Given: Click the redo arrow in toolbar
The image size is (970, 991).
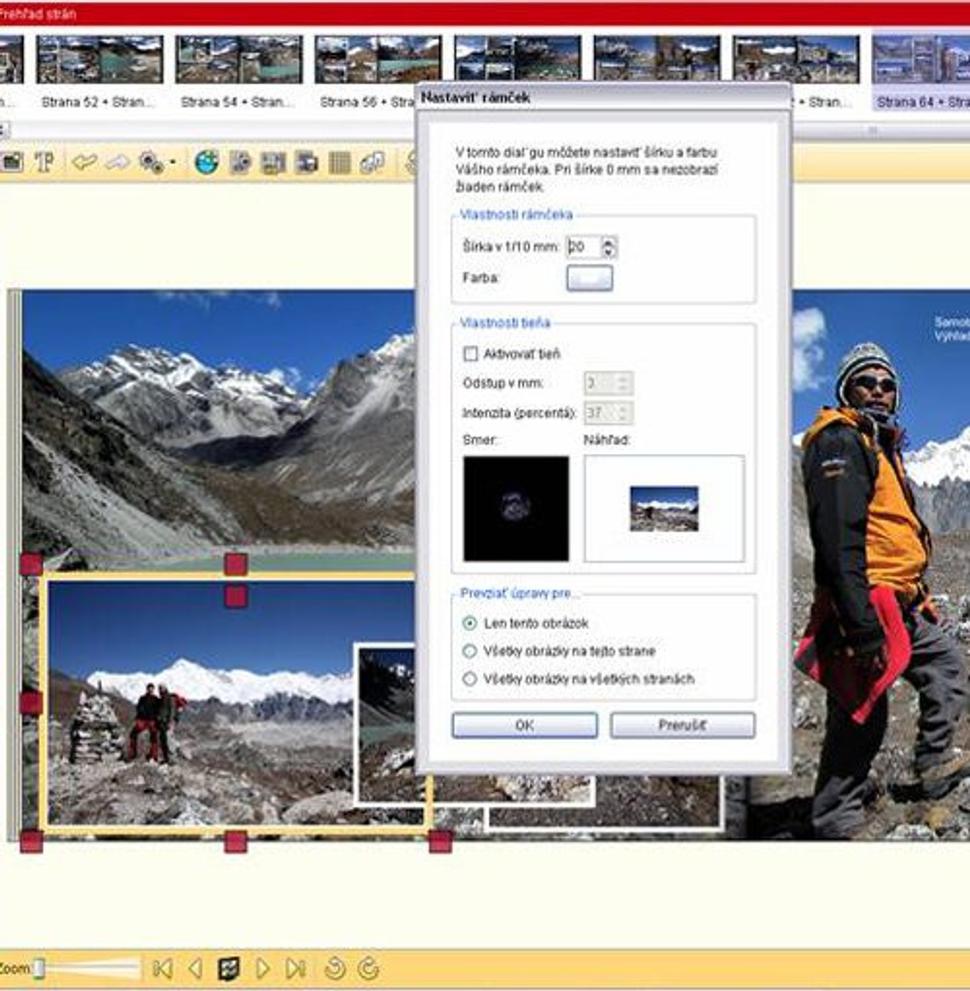Looking at the screenshot, I should point(118,162).
